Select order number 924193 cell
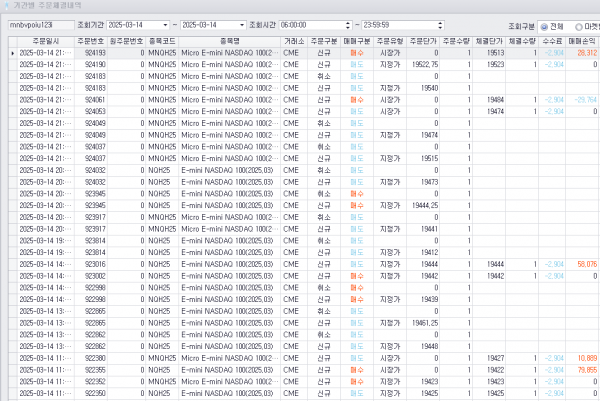 point(91,53)
